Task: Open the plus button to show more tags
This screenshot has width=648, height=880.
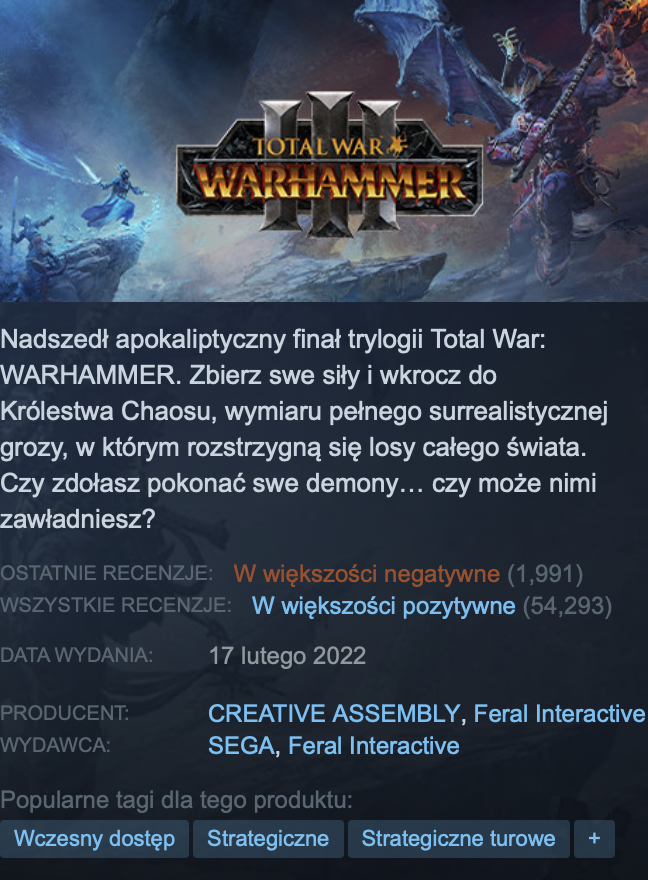Action: click(x=594, y=838)
